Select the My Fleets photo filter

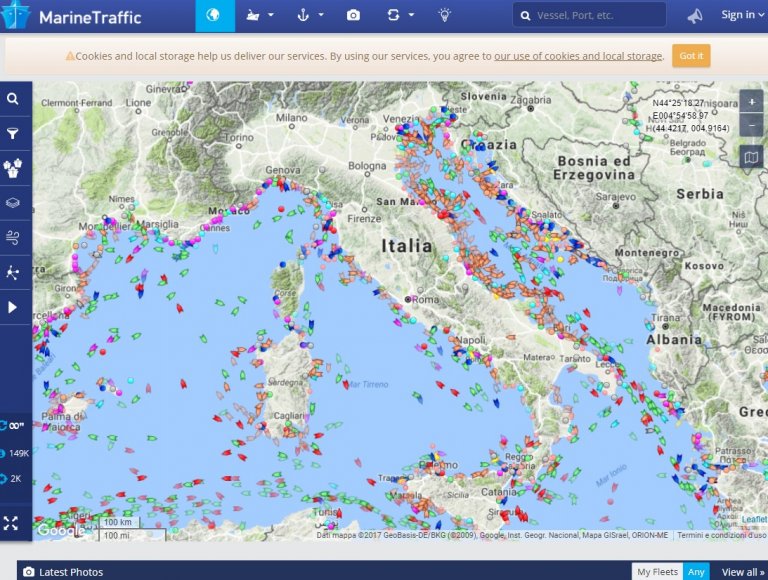click(657, 572)
